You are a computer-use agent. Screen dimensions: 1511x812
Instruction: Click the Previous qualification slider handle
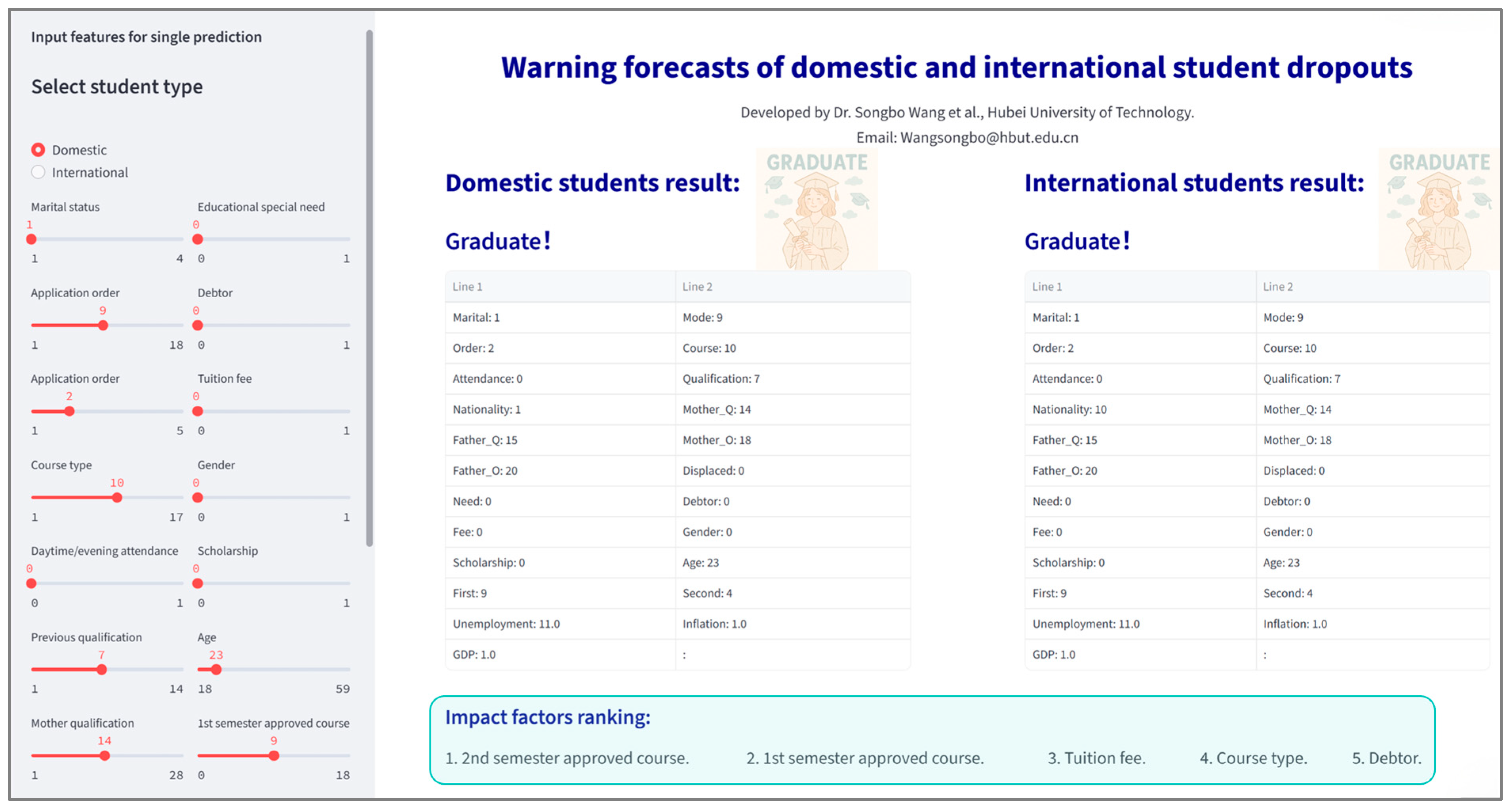click(102, 669)
